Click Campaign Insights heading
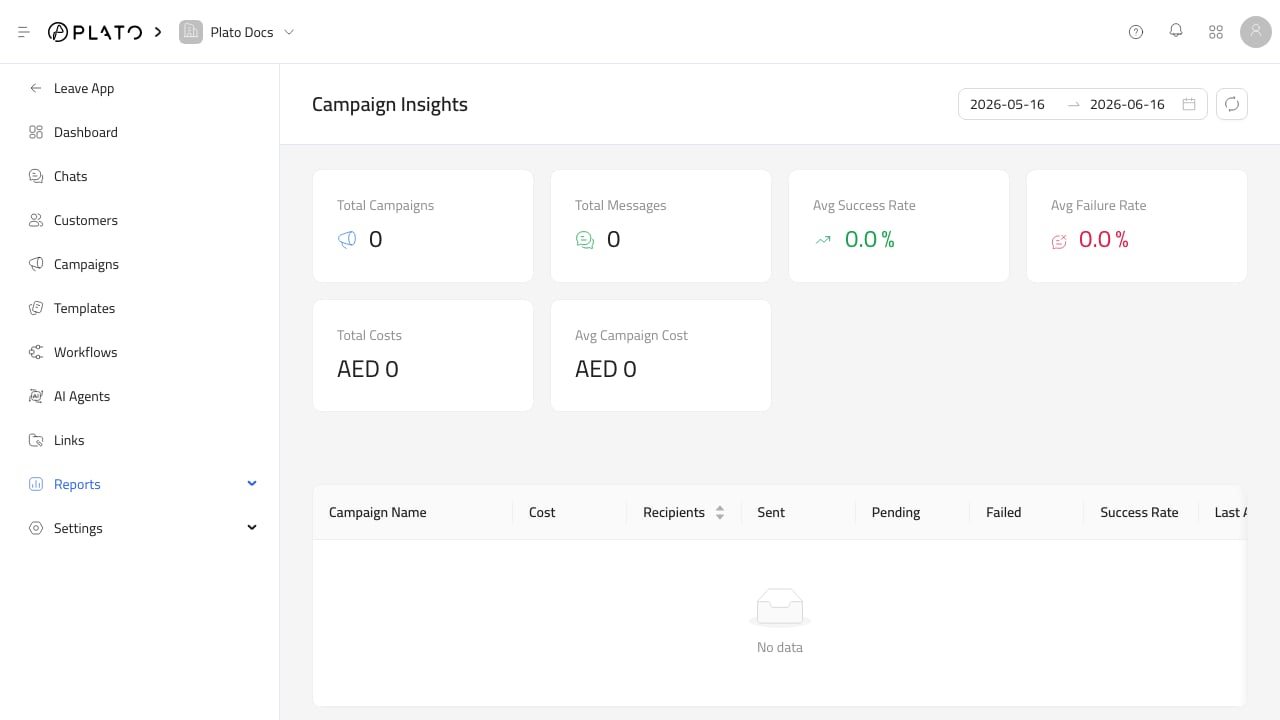Image resolution: width=1280 pixels, height=720 pixels. tap(390, 104)
